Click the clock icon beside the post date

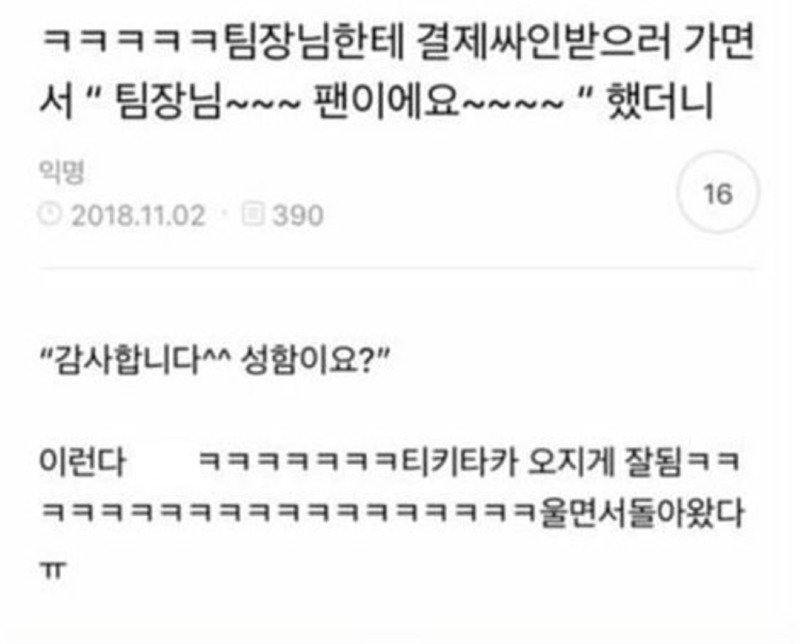coord(51,214)
